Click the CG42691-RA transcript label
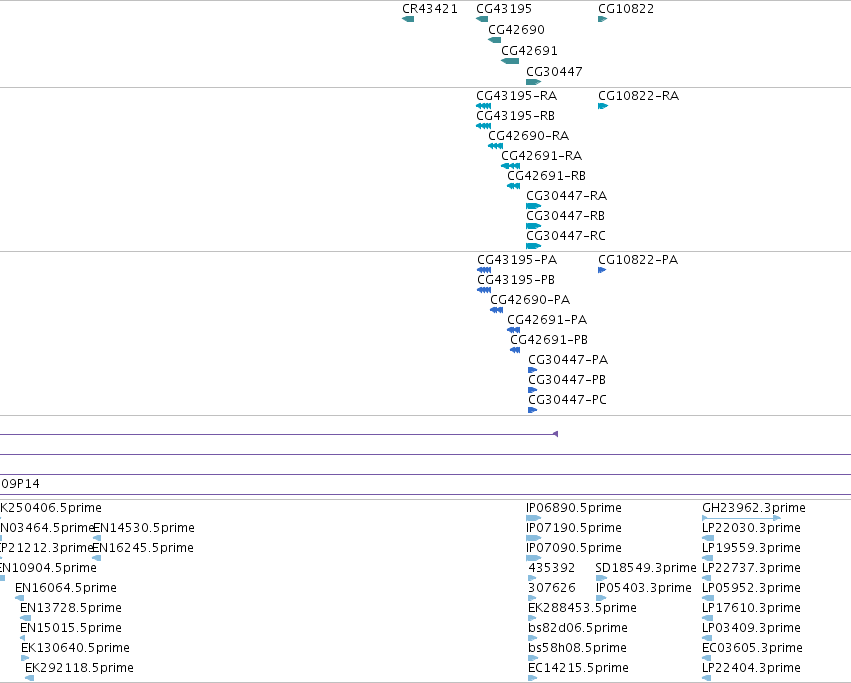The height and width of the screenshot is (683, 851). [x=542, y=156]
